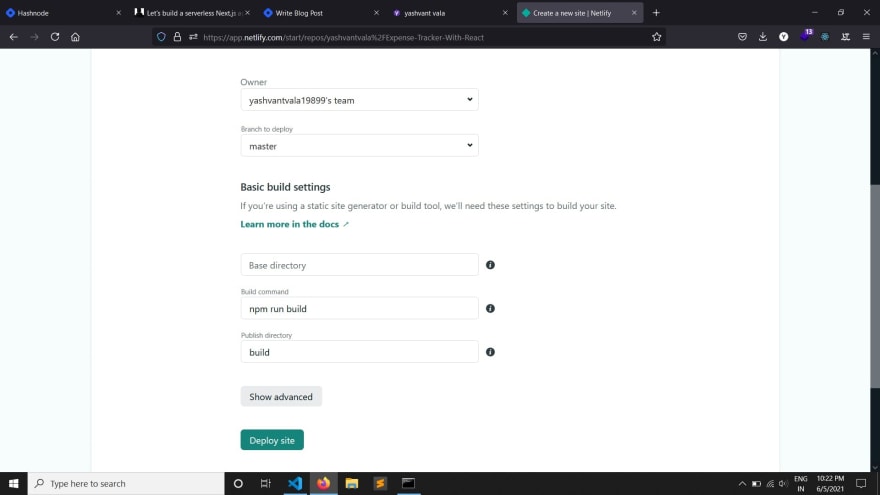This screenshot has height=495, width=880.
Task: Open the terminal app in taskbar
Action: [409, 483]
